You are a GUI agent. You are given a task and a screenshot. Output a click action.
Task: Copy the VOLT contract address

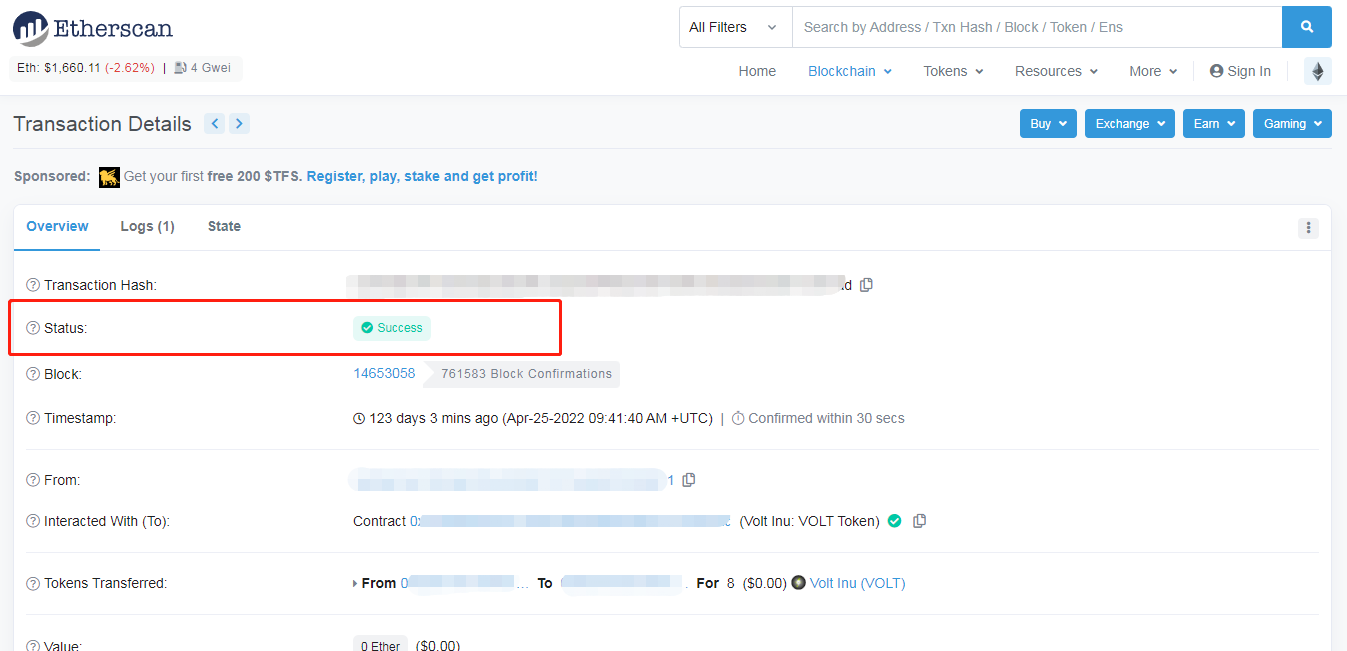click(x=919, y=521)
